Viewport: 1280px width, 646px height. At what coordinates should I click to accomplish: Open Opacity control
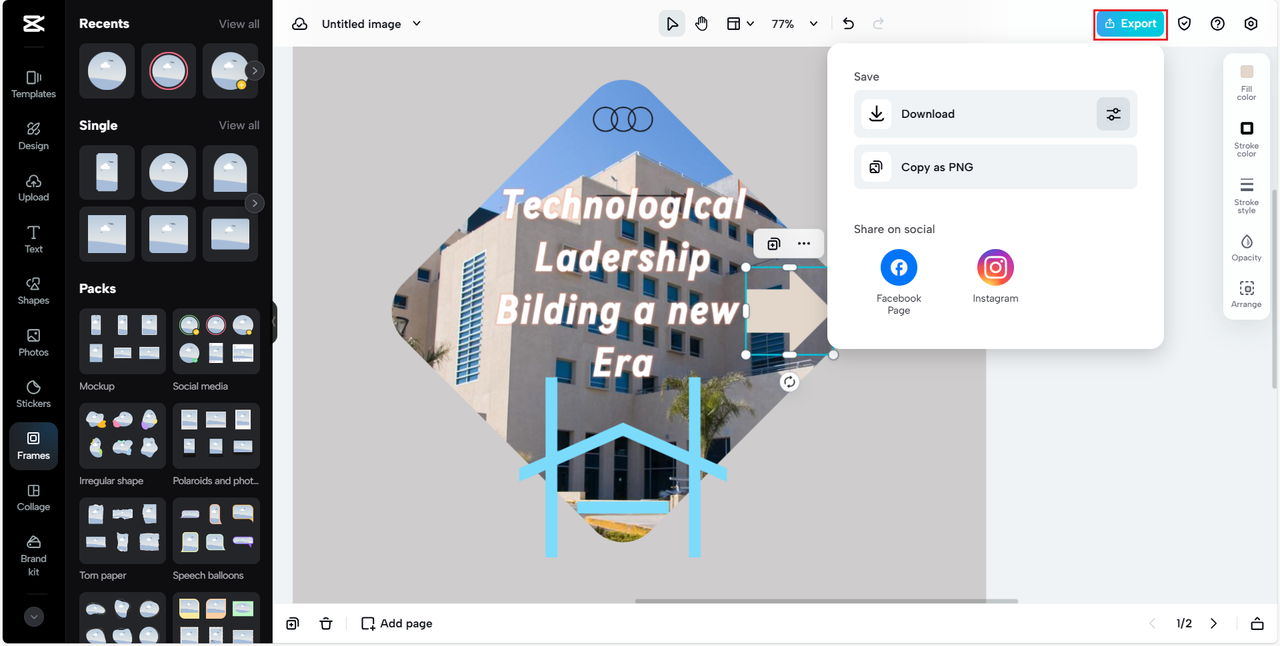(x=1246, y=248)
